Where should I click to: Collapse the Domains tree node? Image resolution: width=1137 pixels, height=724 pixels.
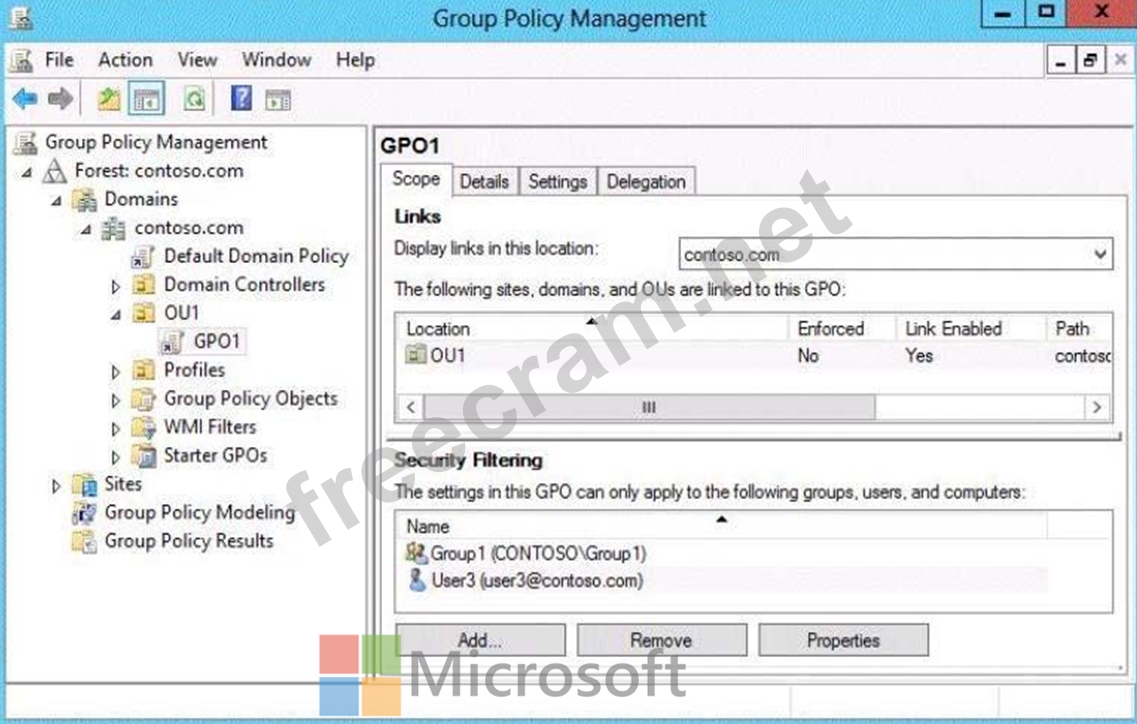point(57,201)
